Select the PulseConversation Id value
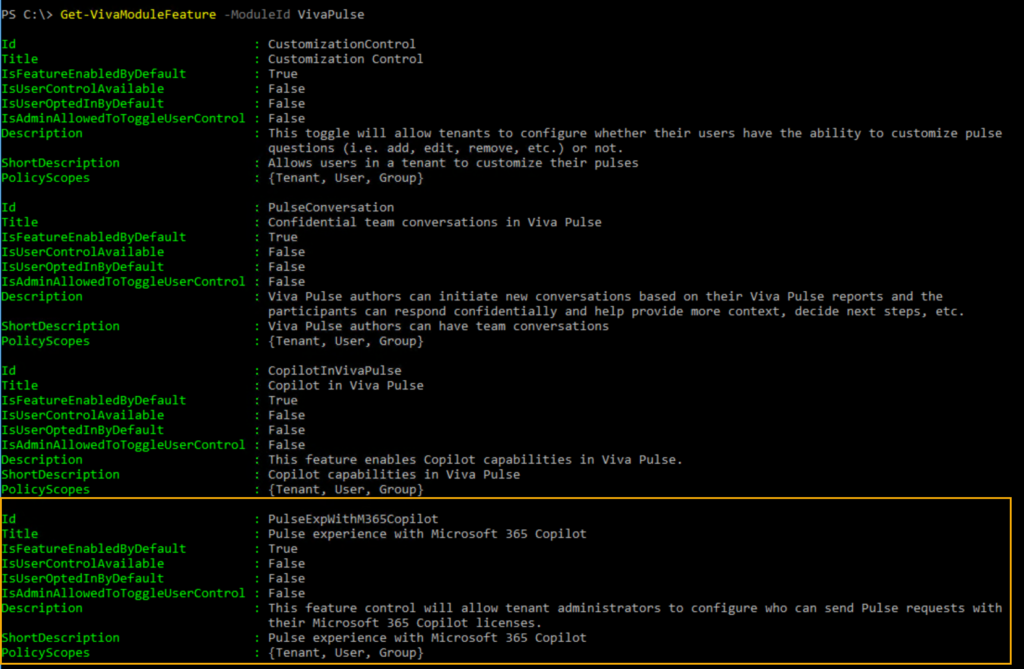1024x669 pixels. point(331,207)
